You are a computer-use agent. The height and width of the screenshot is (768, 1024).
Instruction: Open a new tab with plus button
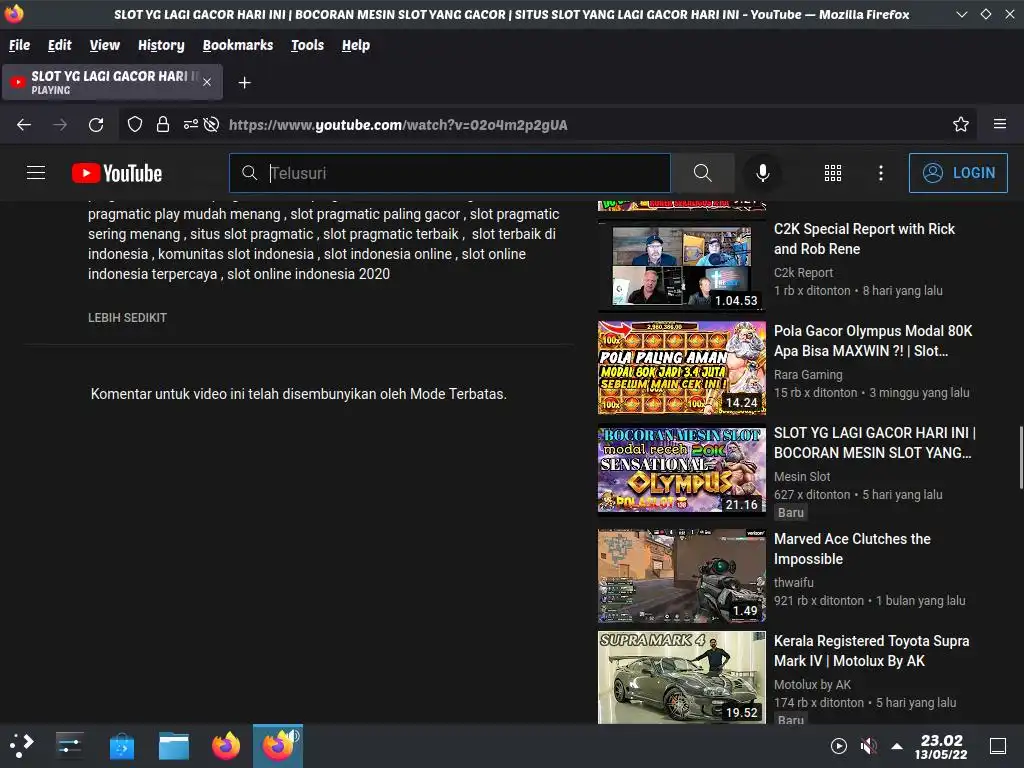[x=244, y=83]
